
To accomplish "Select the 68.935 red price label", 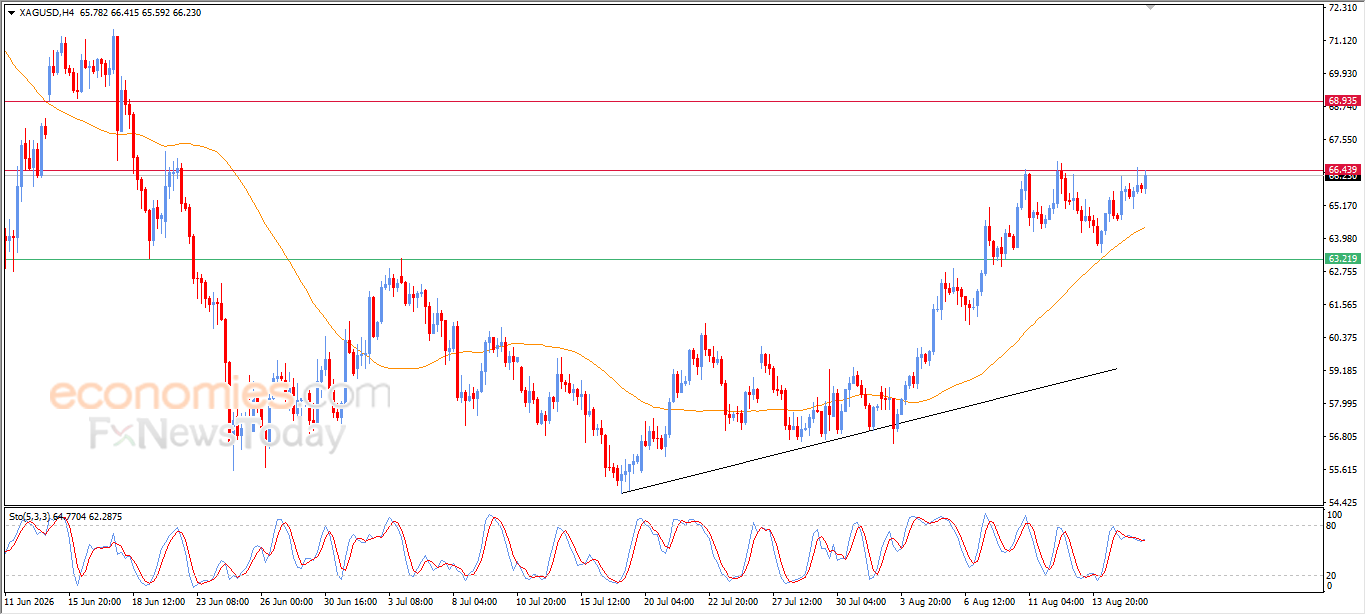I will click(1342, 101).
